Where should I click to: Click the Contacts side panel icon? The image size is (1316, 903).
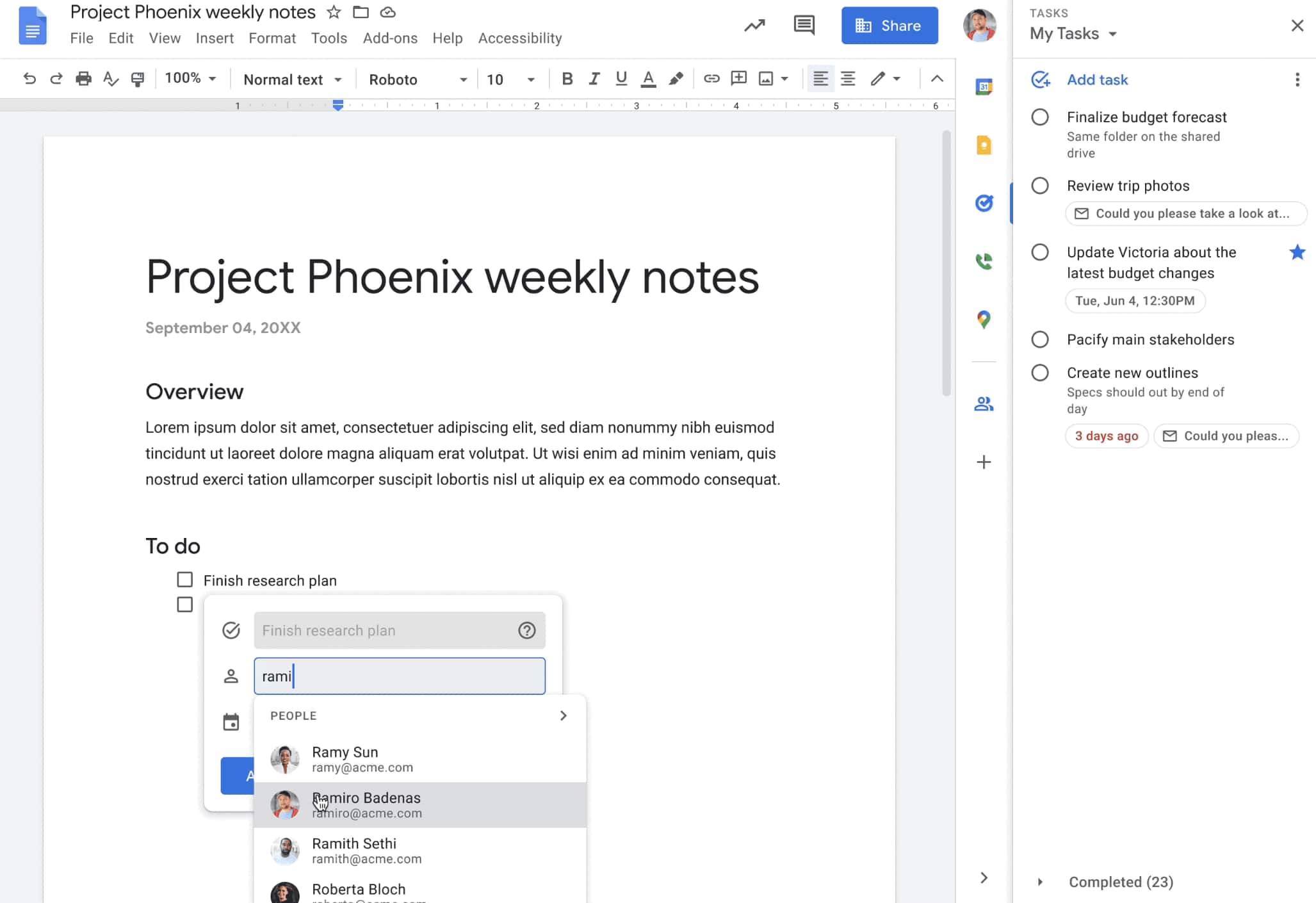(x=984, y=404)
